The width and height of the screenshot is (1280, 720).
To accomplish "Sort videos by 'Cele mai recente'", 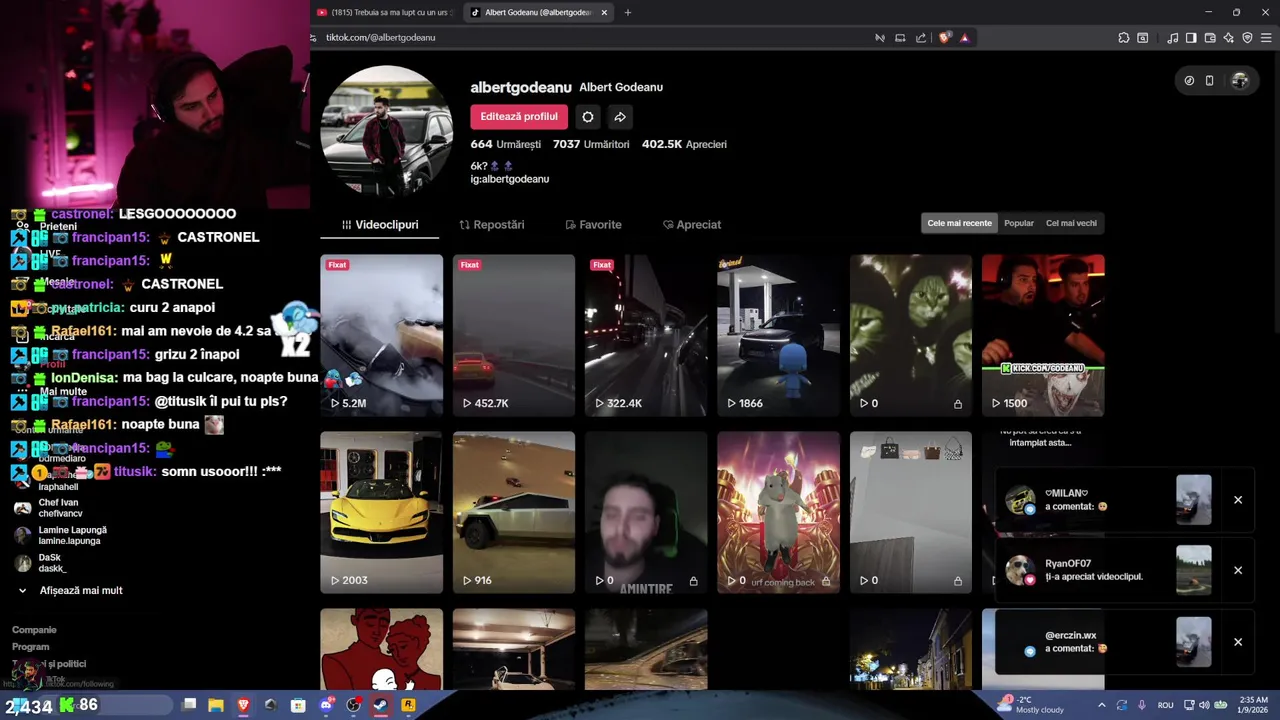I will coord(960,223).
